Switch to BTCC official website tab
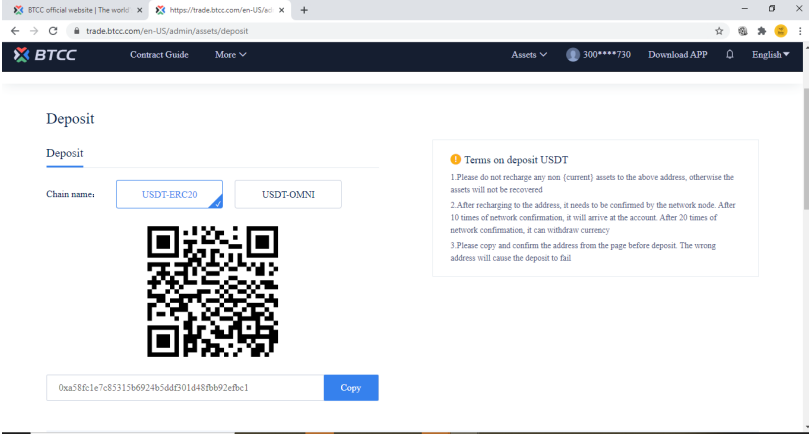This screenshot has width=809, height=434. click(77, 10)
